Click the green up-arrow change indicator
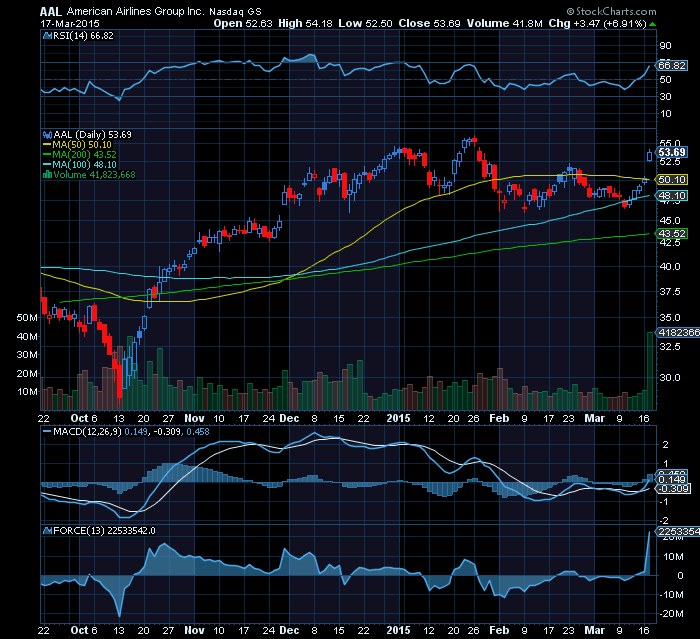Image resolution: width=700 pixels, height=639 pixels. point(653,24)
